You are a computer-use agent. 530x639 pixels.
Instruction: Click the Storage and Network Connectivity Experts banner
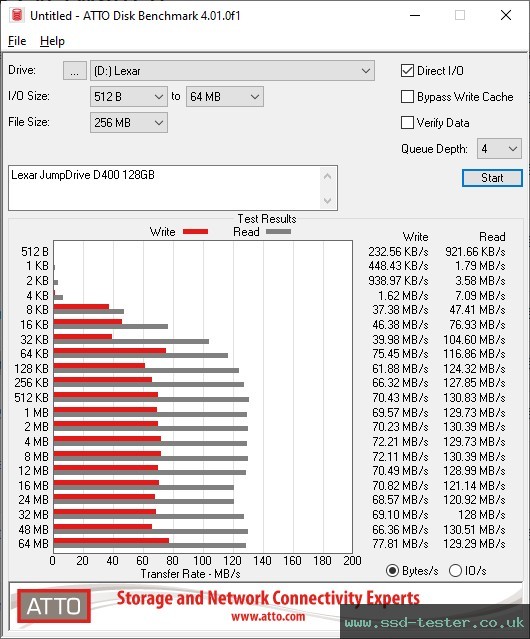268,598
